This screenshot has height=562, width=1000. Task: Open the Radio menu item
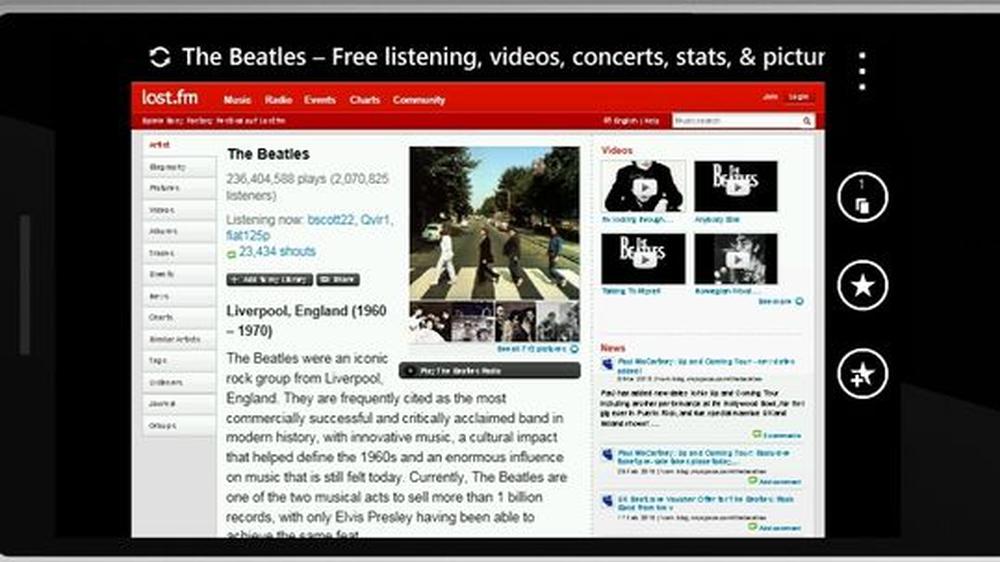point(278,100)
